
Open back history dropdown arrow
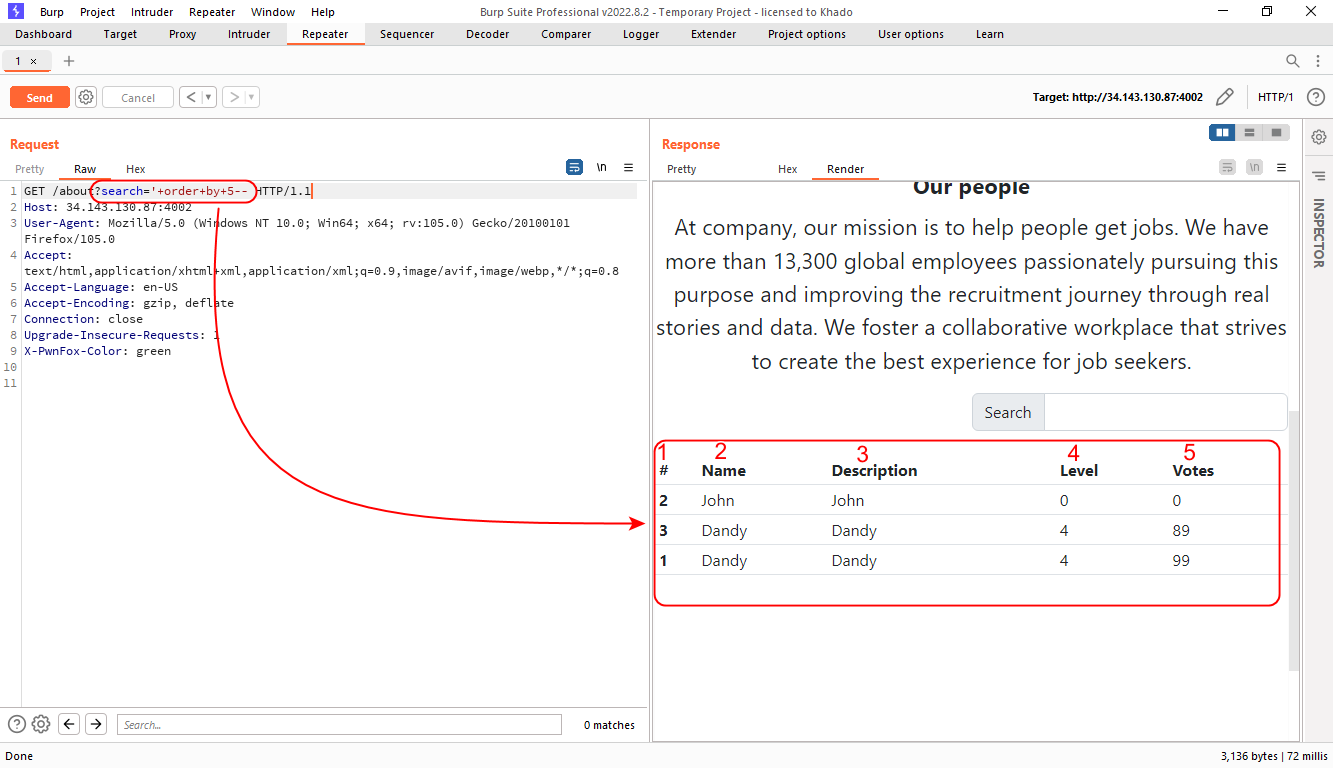coord(208,97)
